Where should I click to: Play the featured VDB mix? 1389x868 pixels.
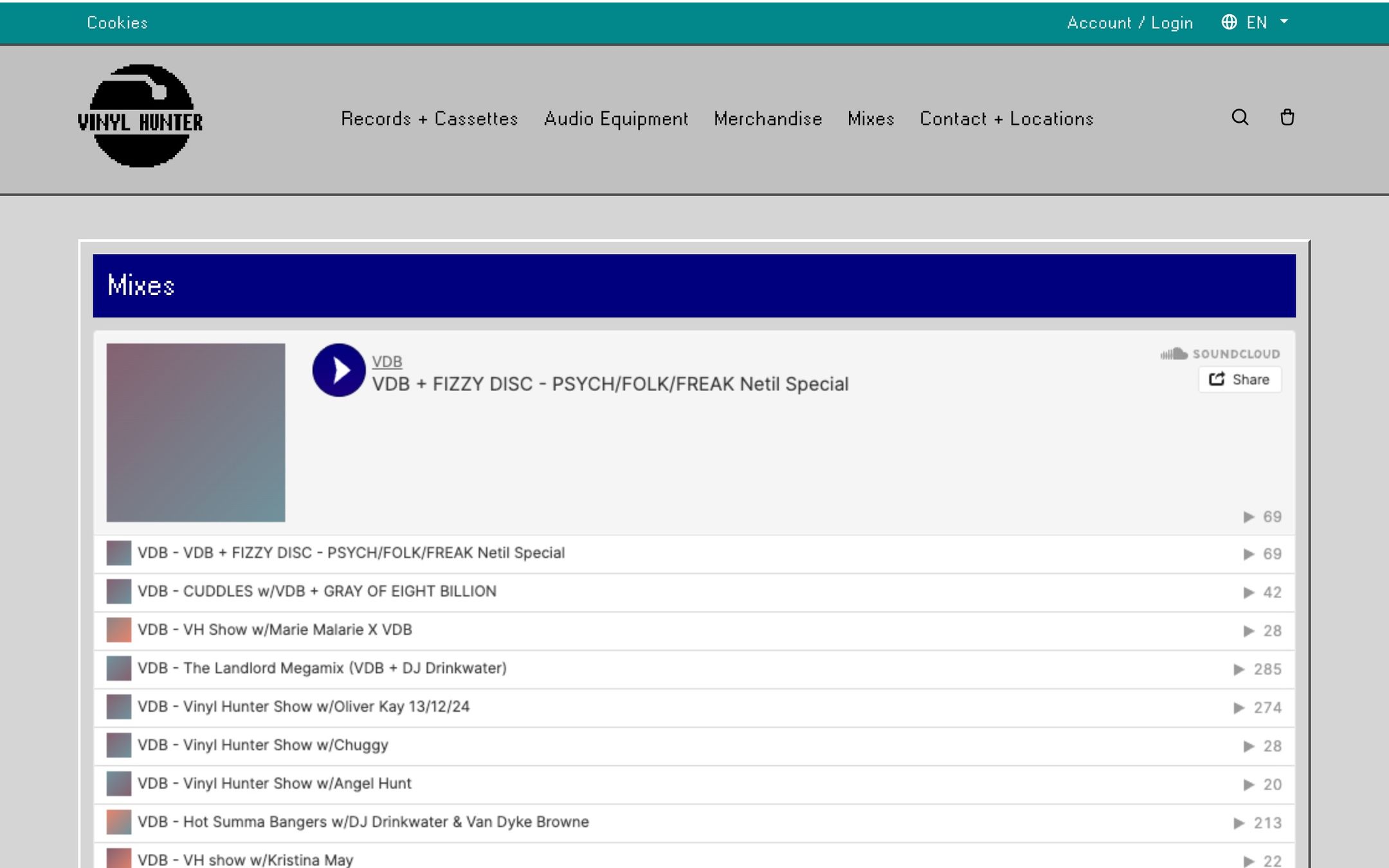pyautogui.click(x=339, y=370)
